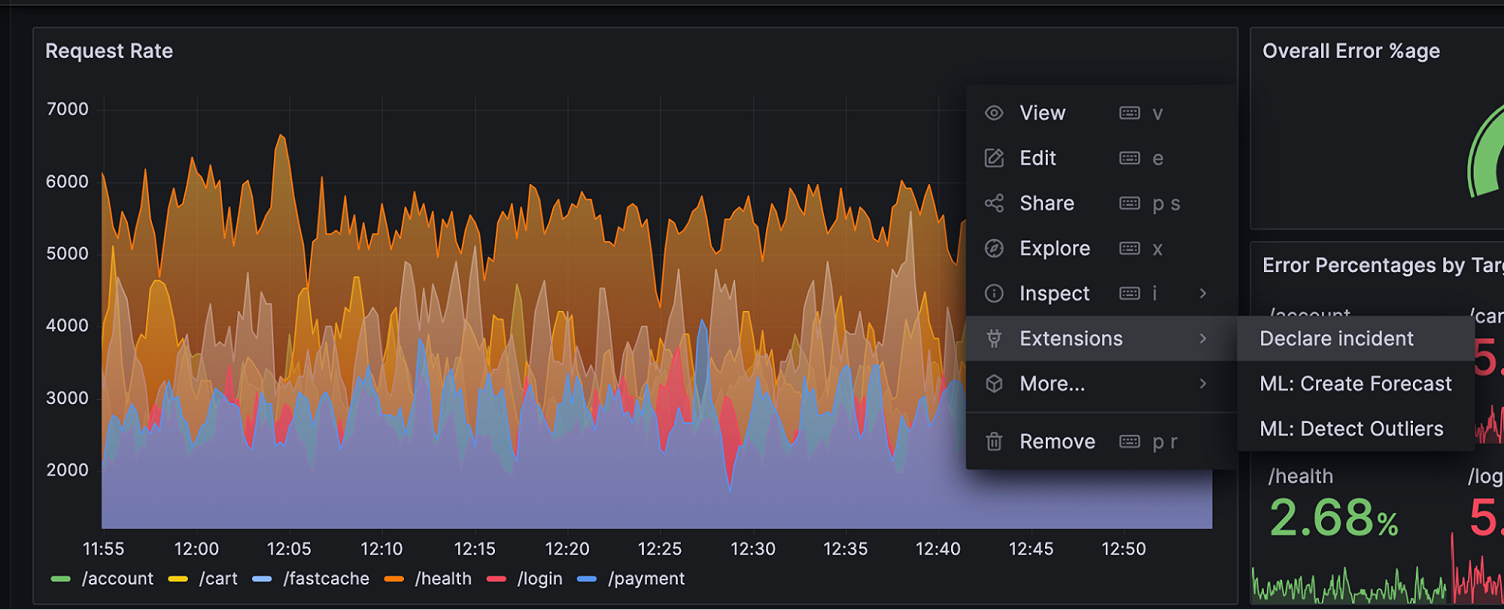
Task: Click the share icon in the panel menu
Action: [994, 203]
